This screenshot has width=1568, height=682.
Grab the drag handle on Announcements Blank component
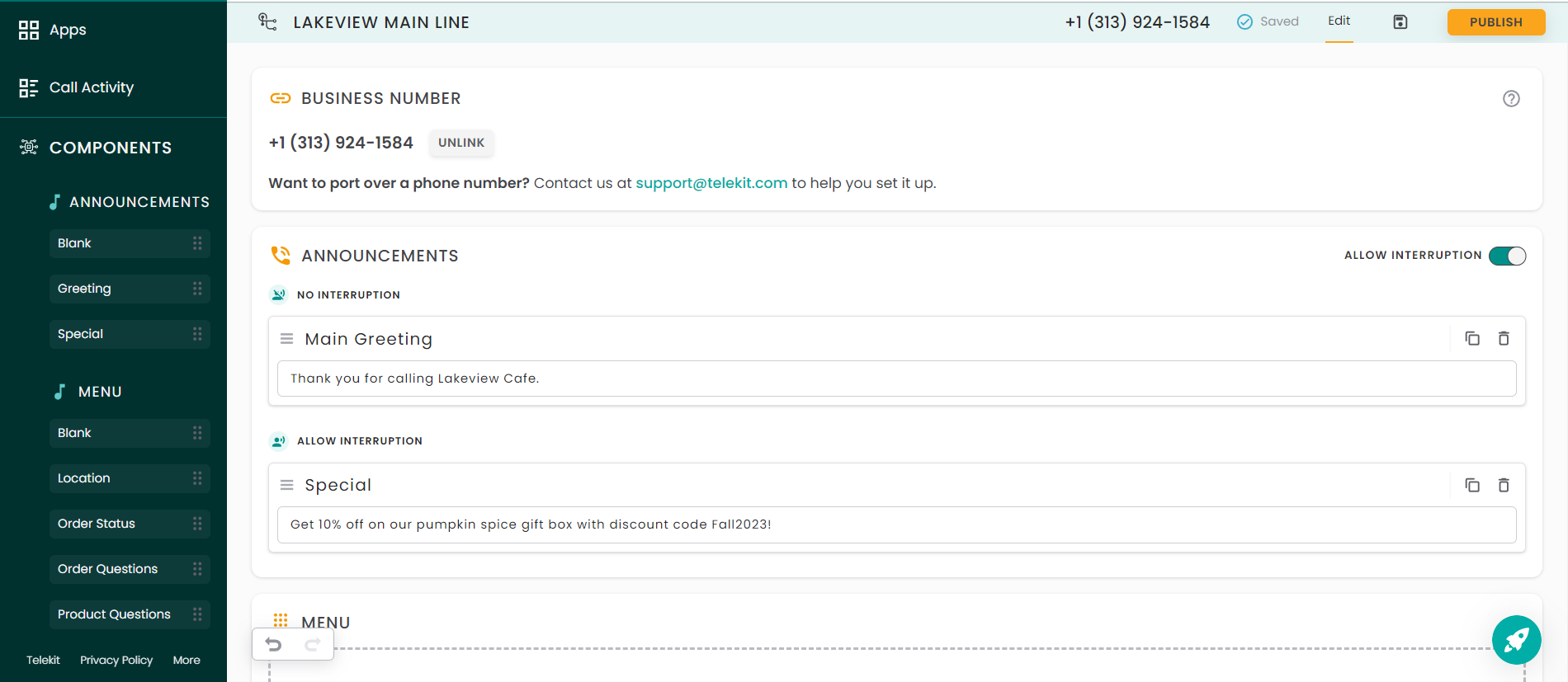point(197,243)
